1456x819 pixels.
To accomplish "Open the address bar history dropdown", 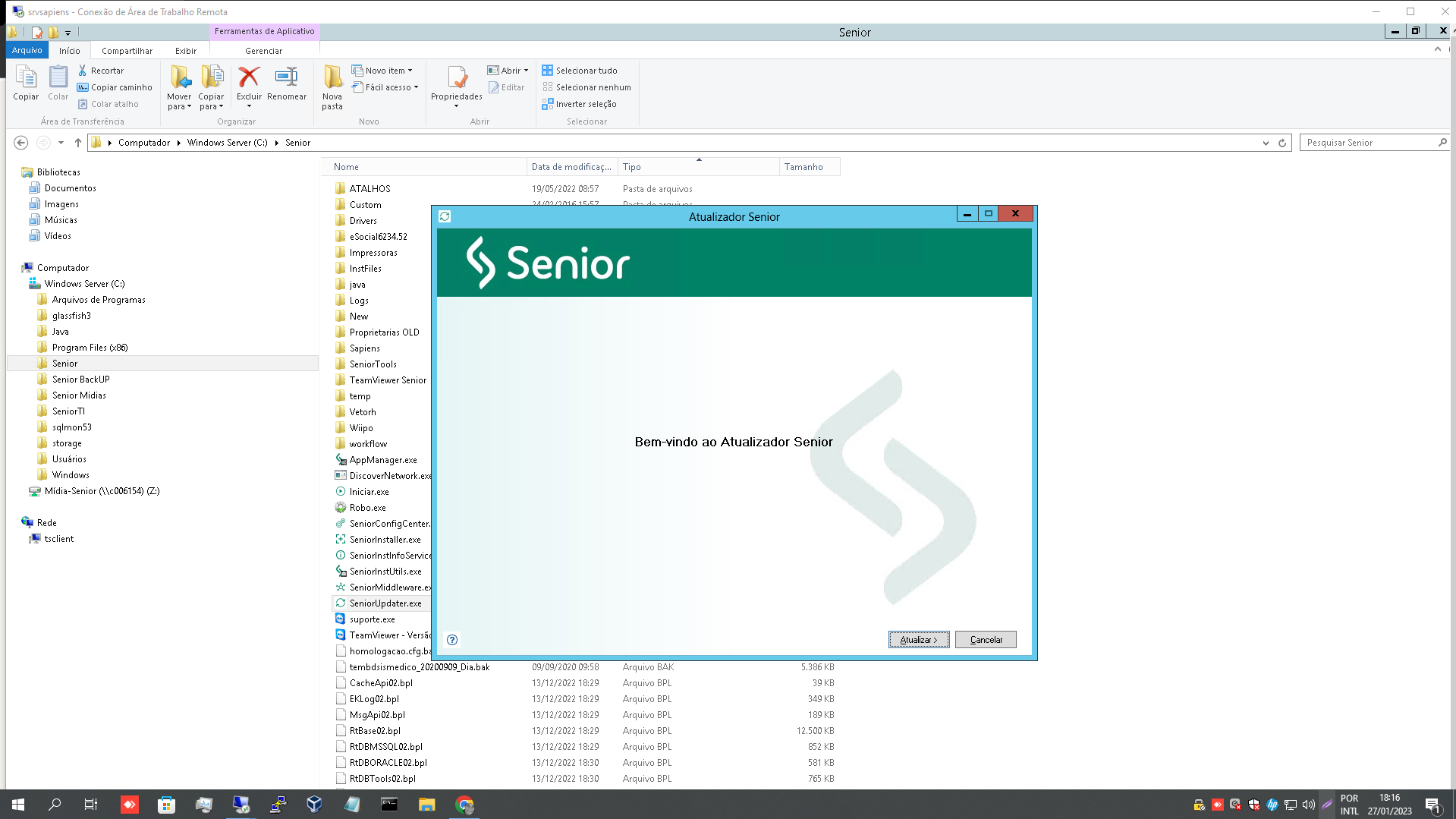I will pyautogui.click(x=1266, y=143).
